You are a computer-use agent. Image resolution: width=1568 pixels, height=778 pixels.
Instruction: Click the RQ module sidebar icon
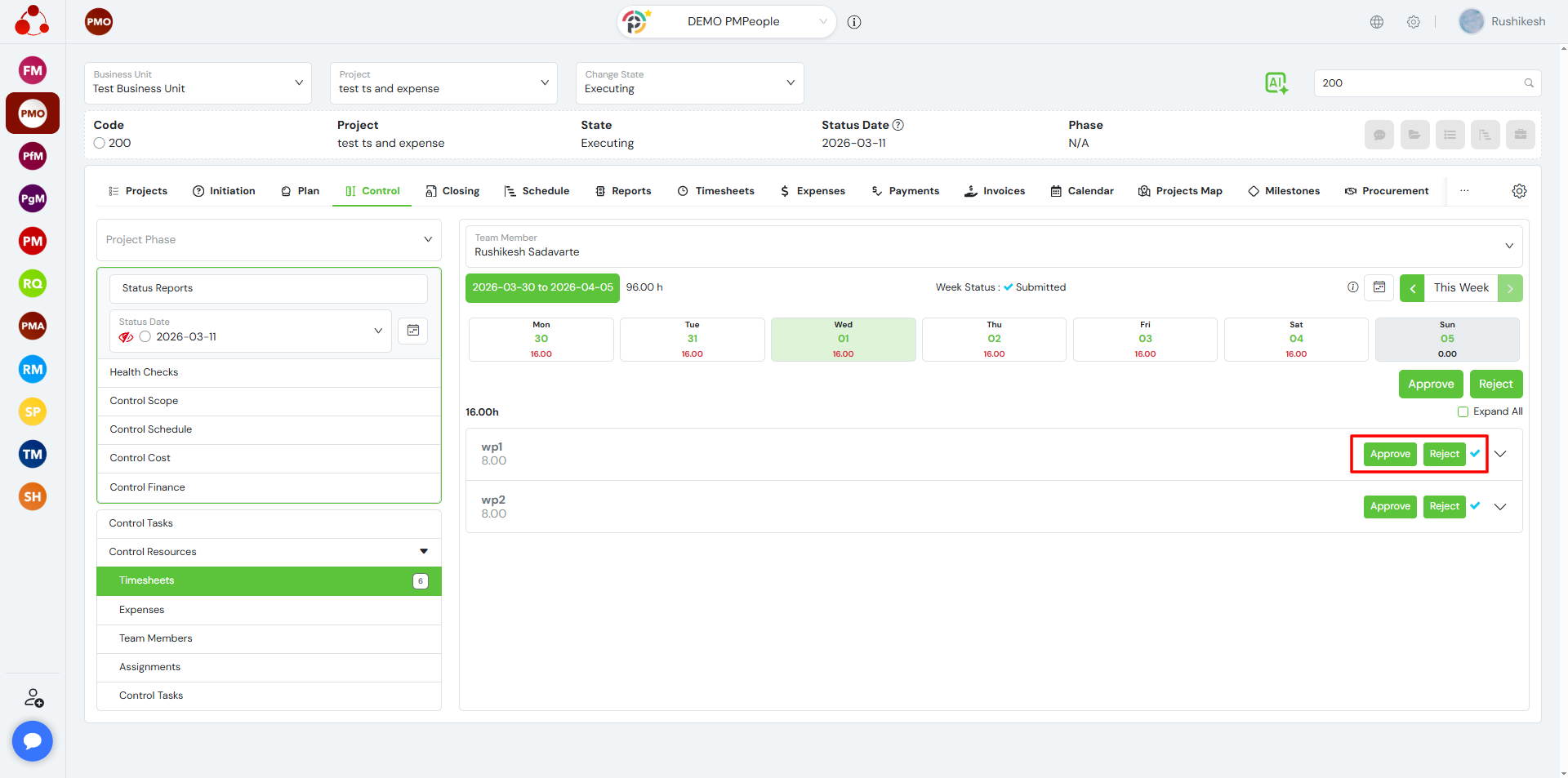pos(33,283)
